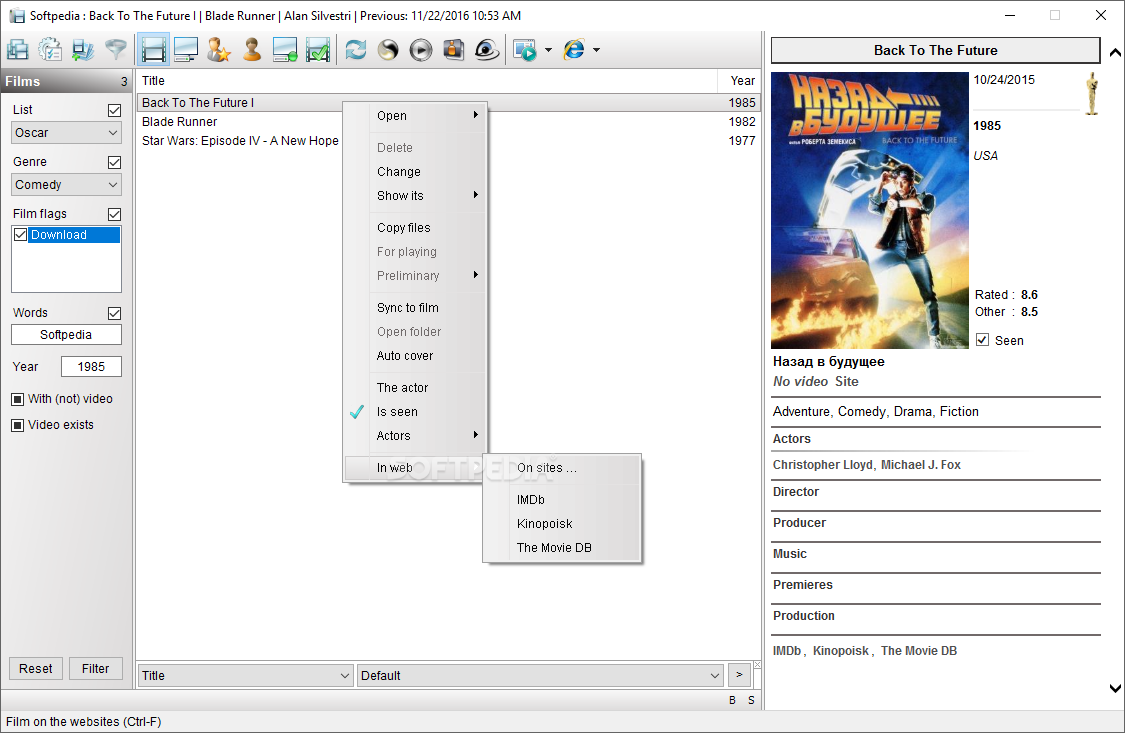Click the round play button icon

coord(421,49)
